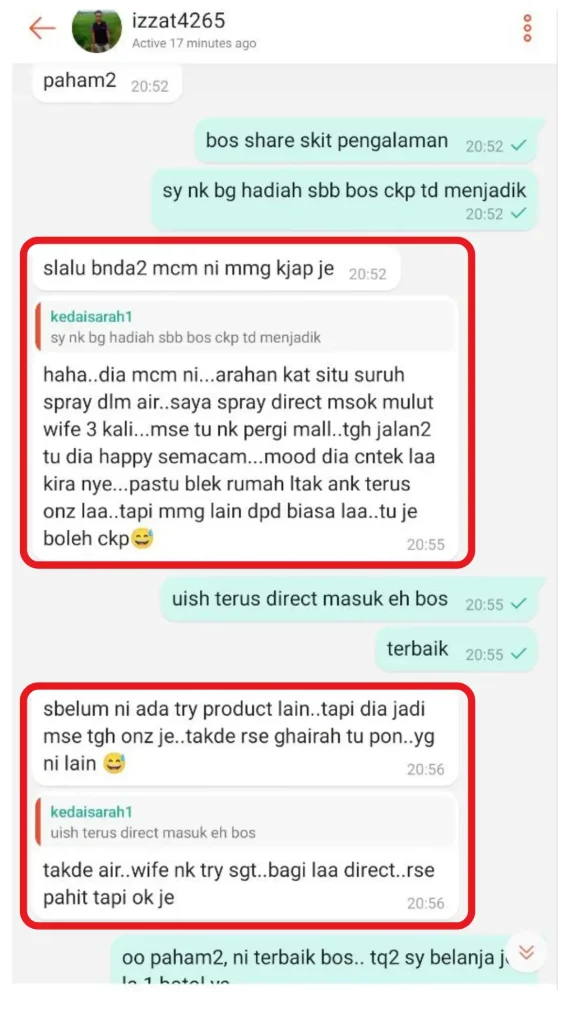
Task: Tap the read checkmark beside 'terbaik'
Action: pyautogui.click(x=519, y=654)
